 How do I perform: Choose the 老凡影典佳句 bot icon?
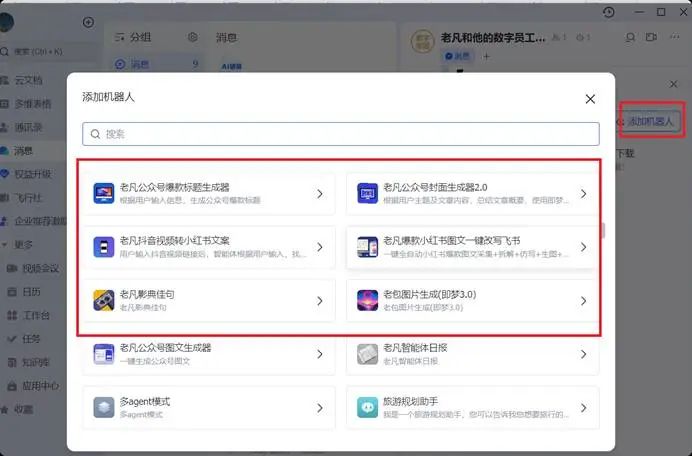click(x=104, y=301)
